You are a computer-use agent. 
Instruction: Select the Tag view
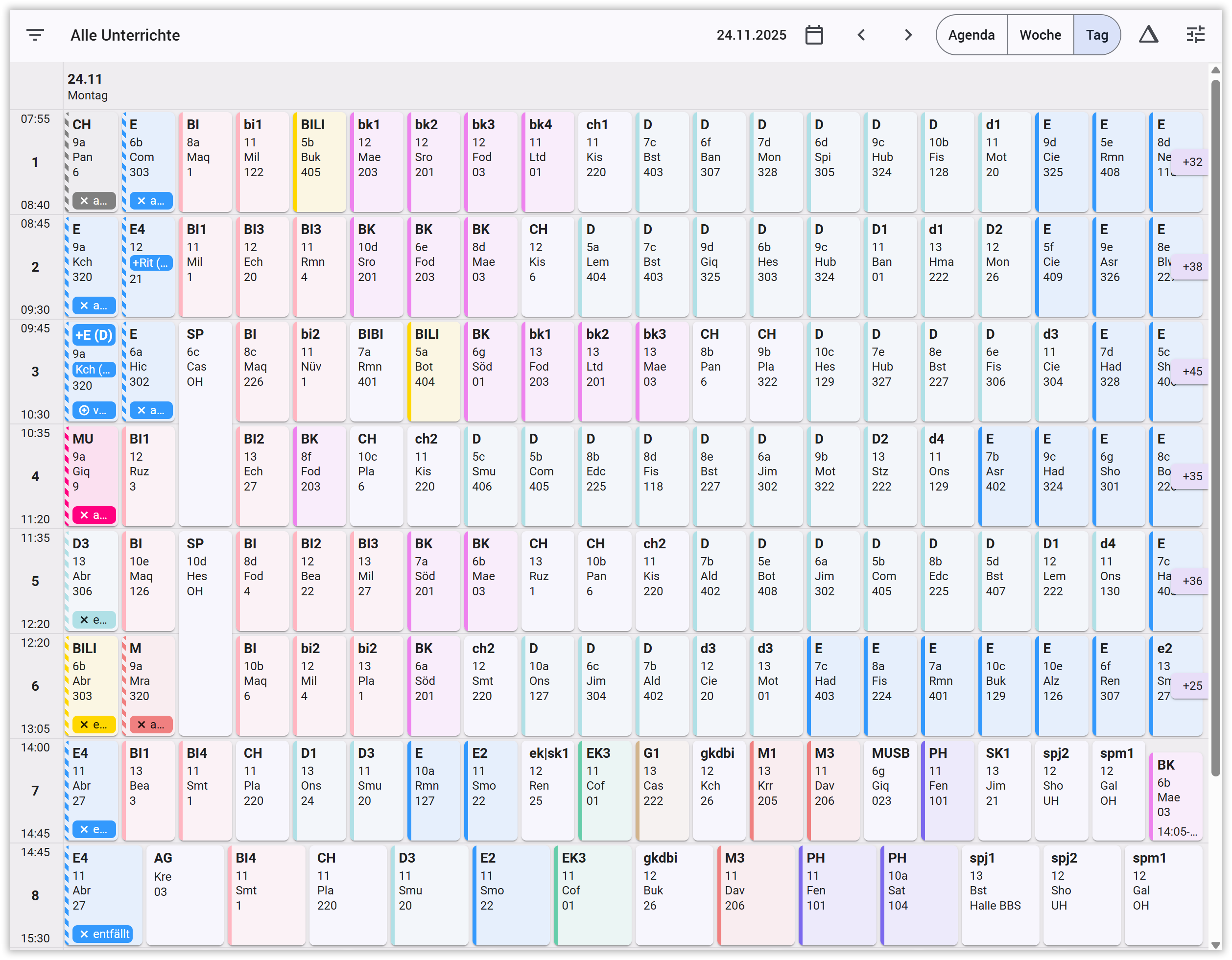pos(1097,35)
